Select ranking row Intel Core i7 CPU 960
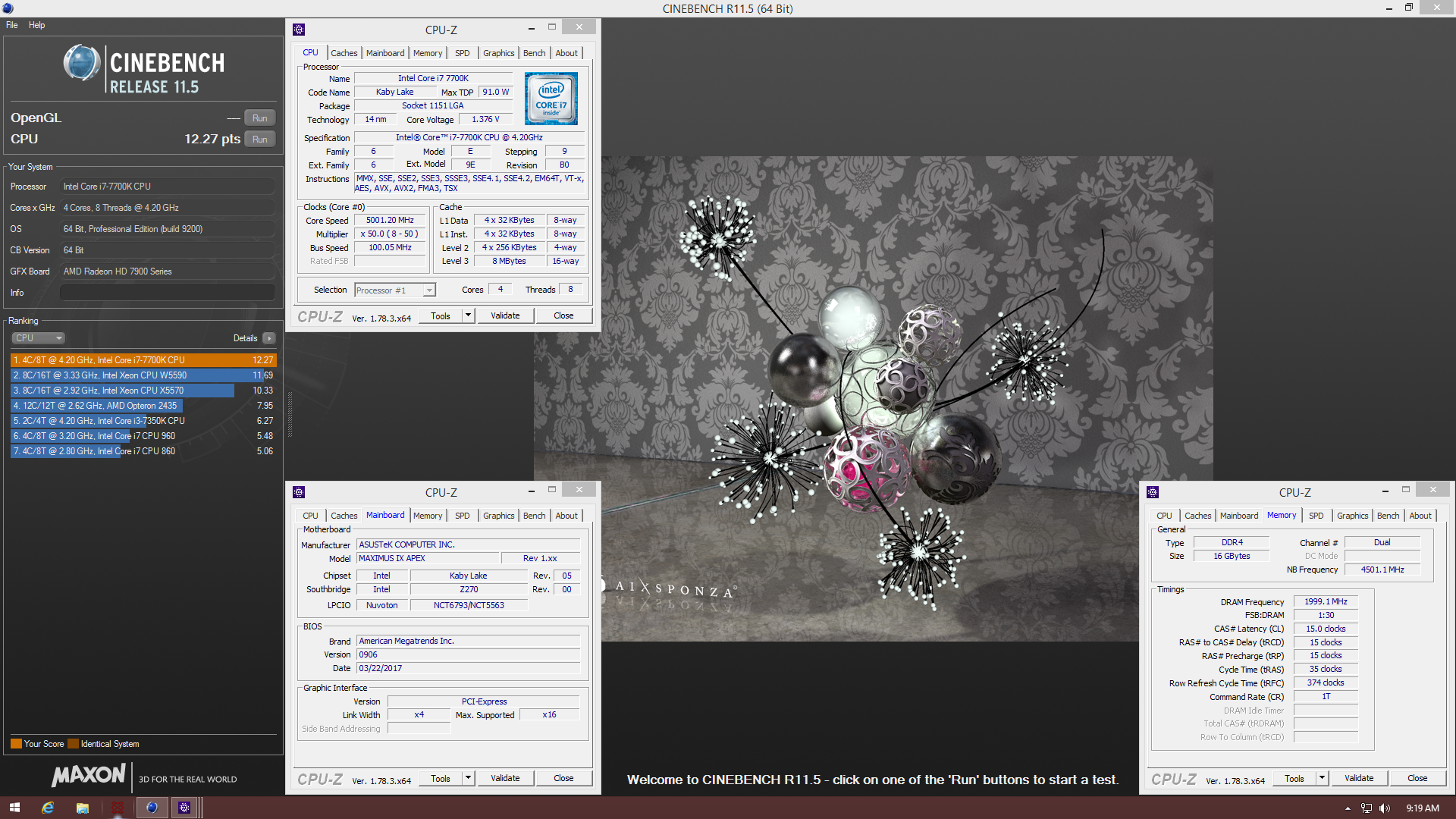 [143, 436]
